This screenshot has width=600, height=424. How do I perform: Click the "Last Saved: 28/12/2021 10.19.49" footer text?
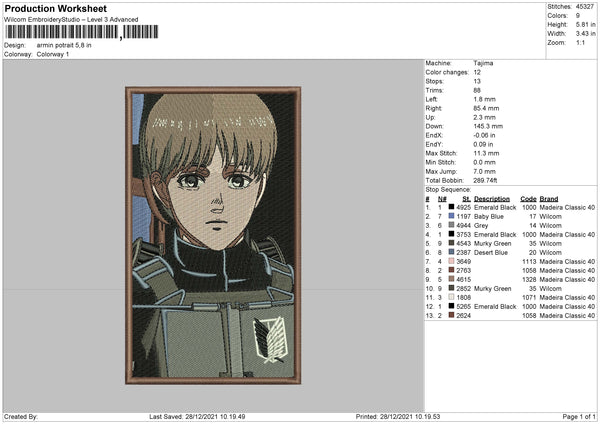197,416
